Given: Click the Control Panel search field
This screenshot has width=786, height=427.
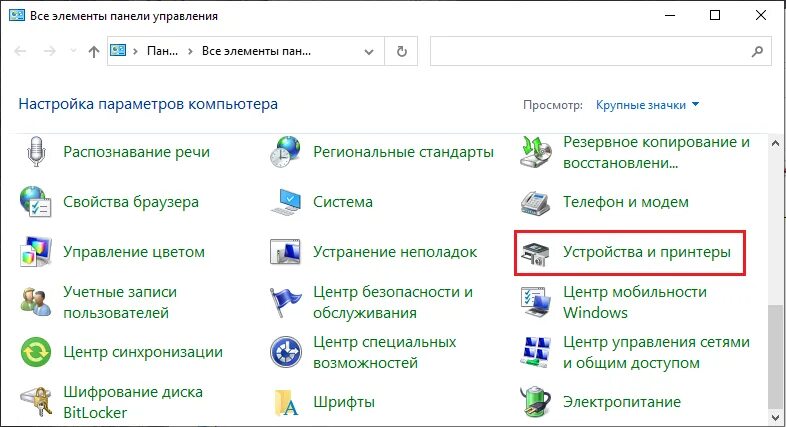Looking at the screenshot, I should tap(601, 51).
